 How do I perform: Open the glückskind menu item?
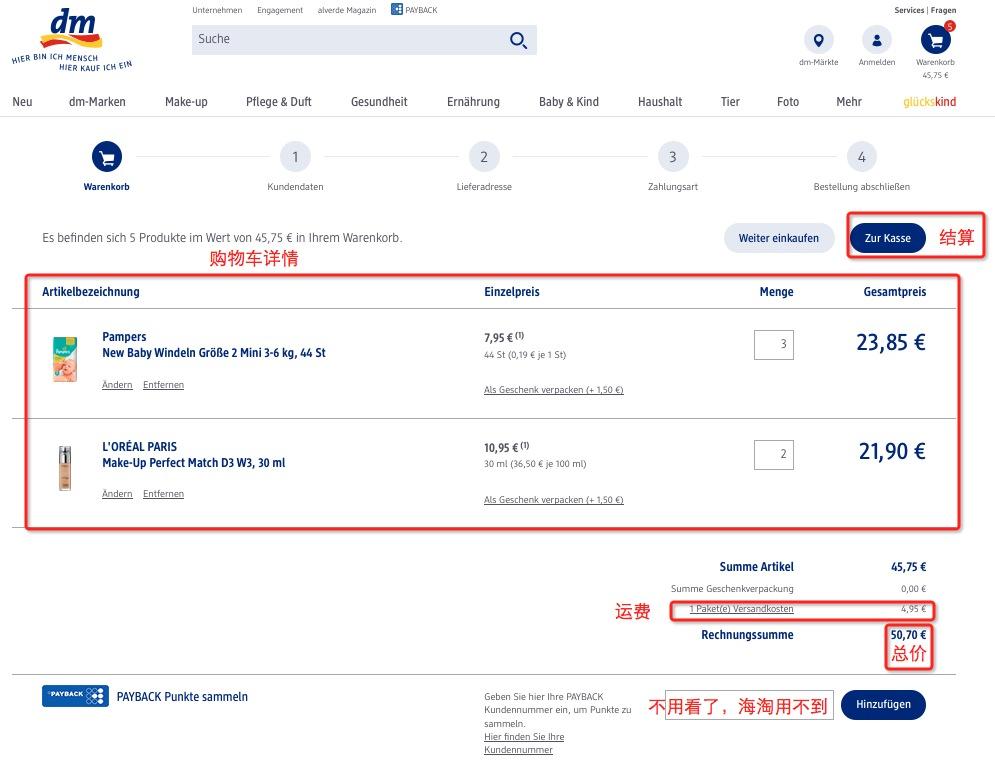click(x=930, y=102)
